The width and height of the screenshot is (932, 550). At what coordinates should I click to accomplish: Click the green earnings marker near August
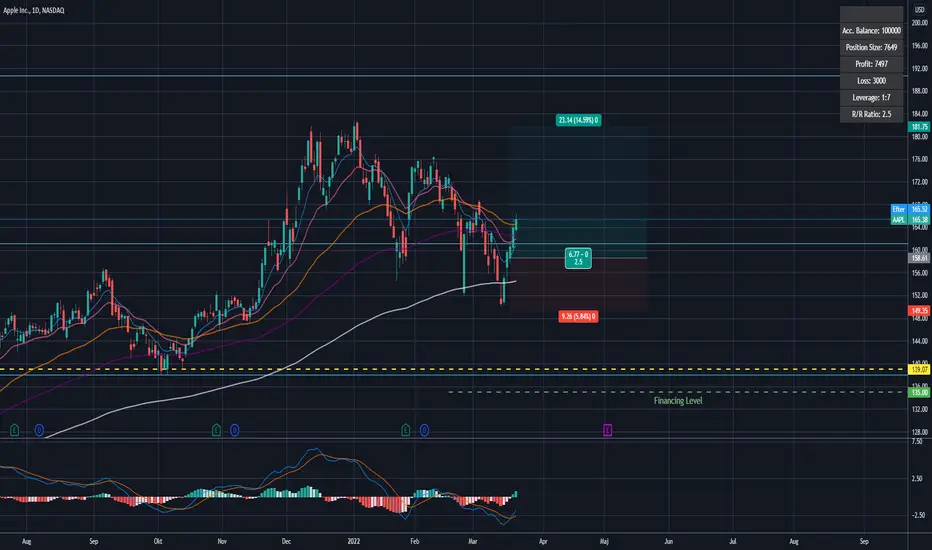(14, 430)
